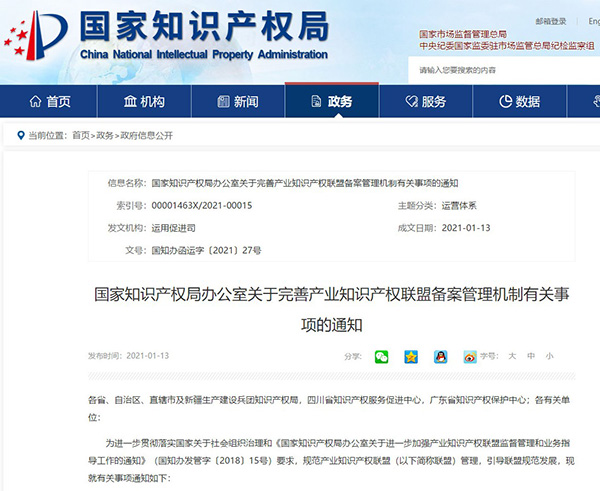Screen dimensions: 600x491
Task: Click the 邮箱登录 mailbox login link
Action: click(x=551, y=20)
